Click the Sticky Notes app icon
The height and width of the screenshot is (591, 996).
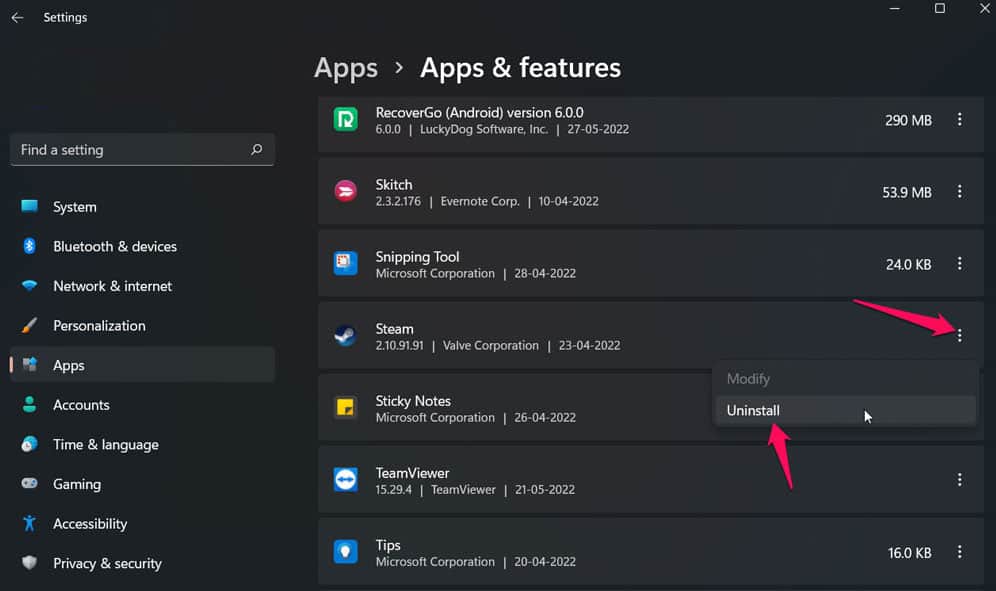345,408
